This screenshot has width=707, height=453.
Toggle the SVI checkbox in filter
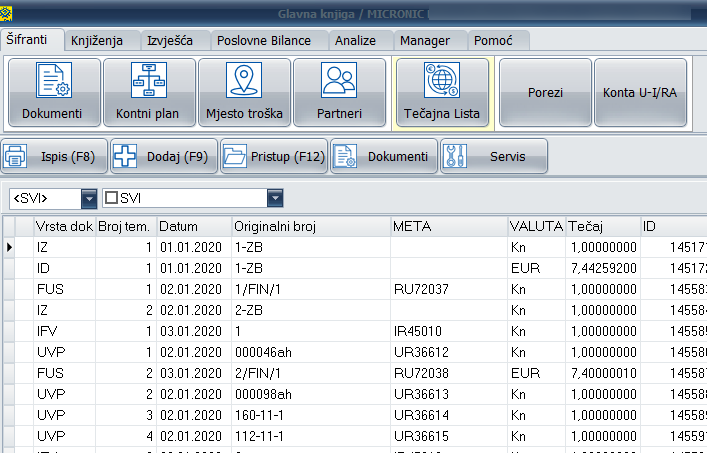[x=112, y=198]
